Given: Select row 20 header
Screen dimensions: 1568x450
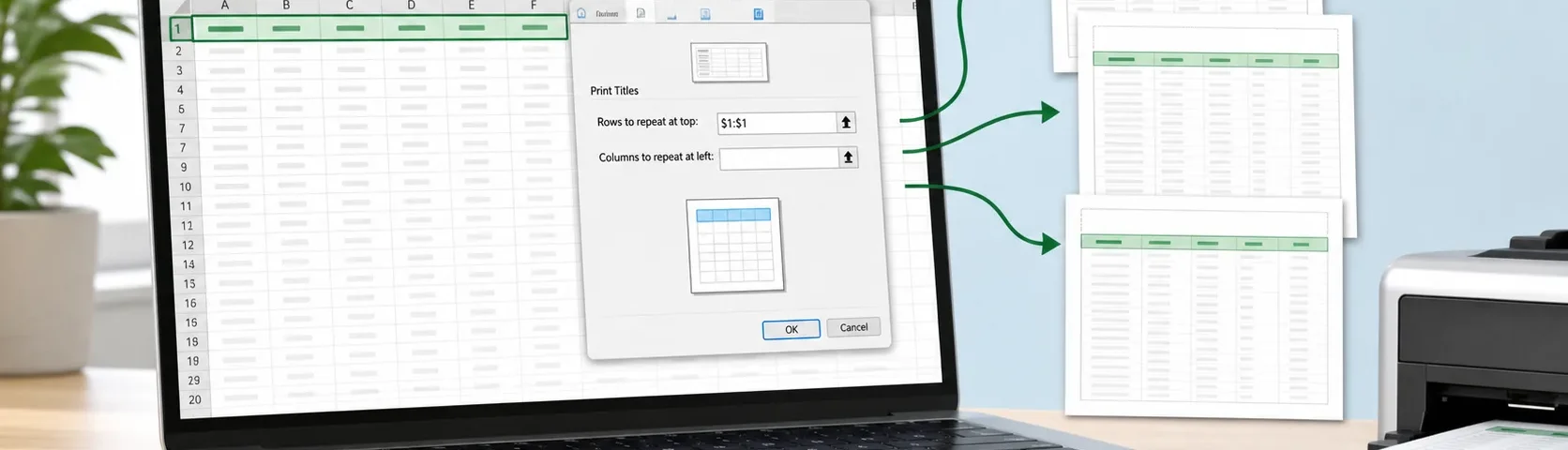Looking at the screenshot, I should [195, 399].
